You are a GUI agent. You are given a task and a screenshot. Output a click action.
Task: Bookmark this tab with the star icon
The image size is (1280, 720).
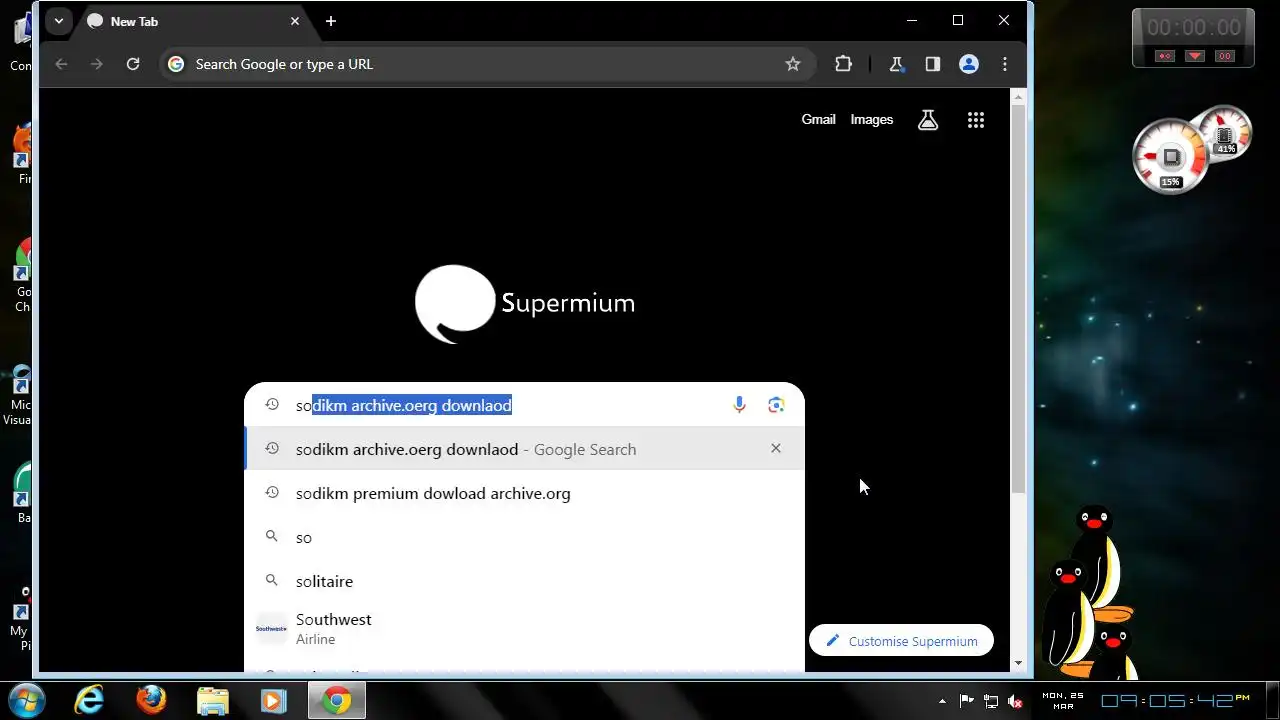793,64
